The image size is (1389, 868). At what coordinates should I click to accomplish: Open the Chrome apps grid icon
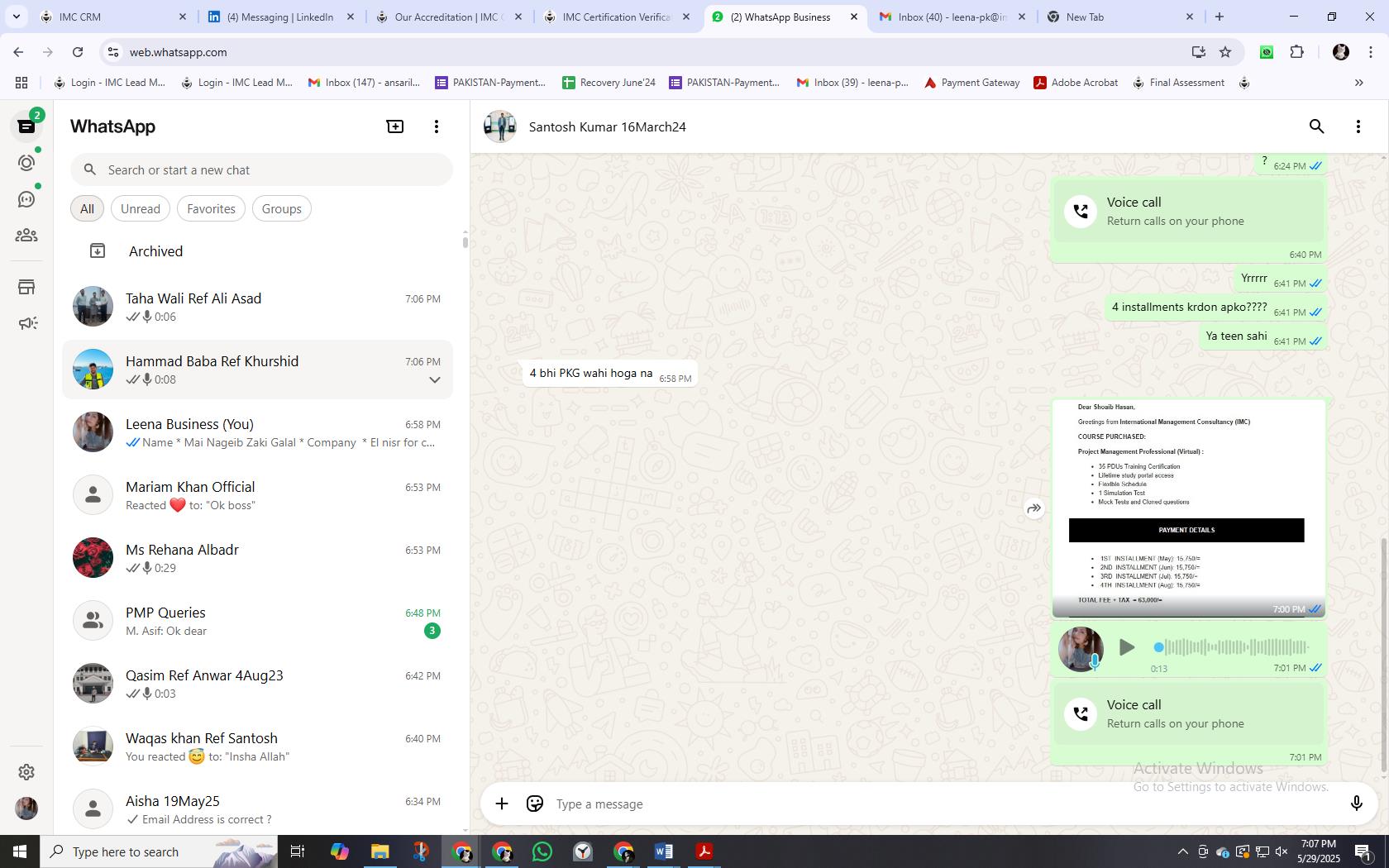click(21, 83)
